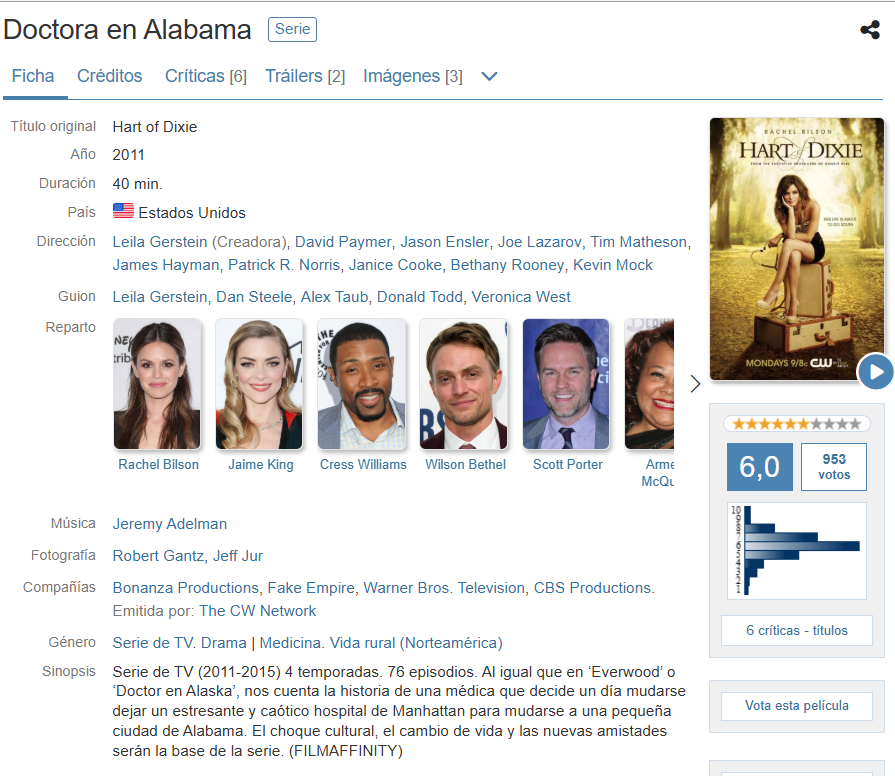Click the star rating bar
Image resolution: width=895 pixels, height=776 pixels.
[x=796, y=423]
